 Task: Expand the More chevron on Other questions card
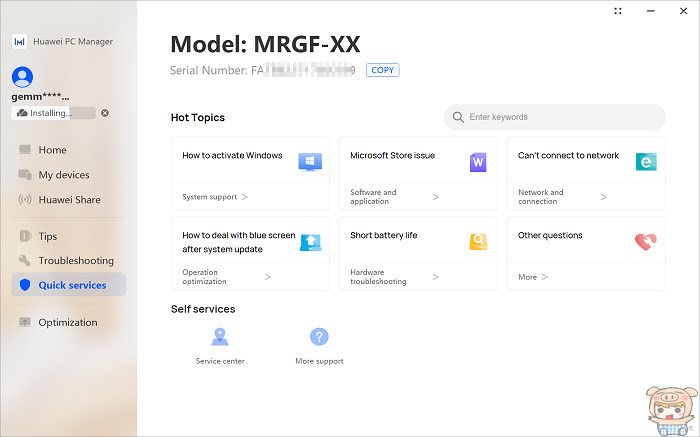[x=545, y=277]
